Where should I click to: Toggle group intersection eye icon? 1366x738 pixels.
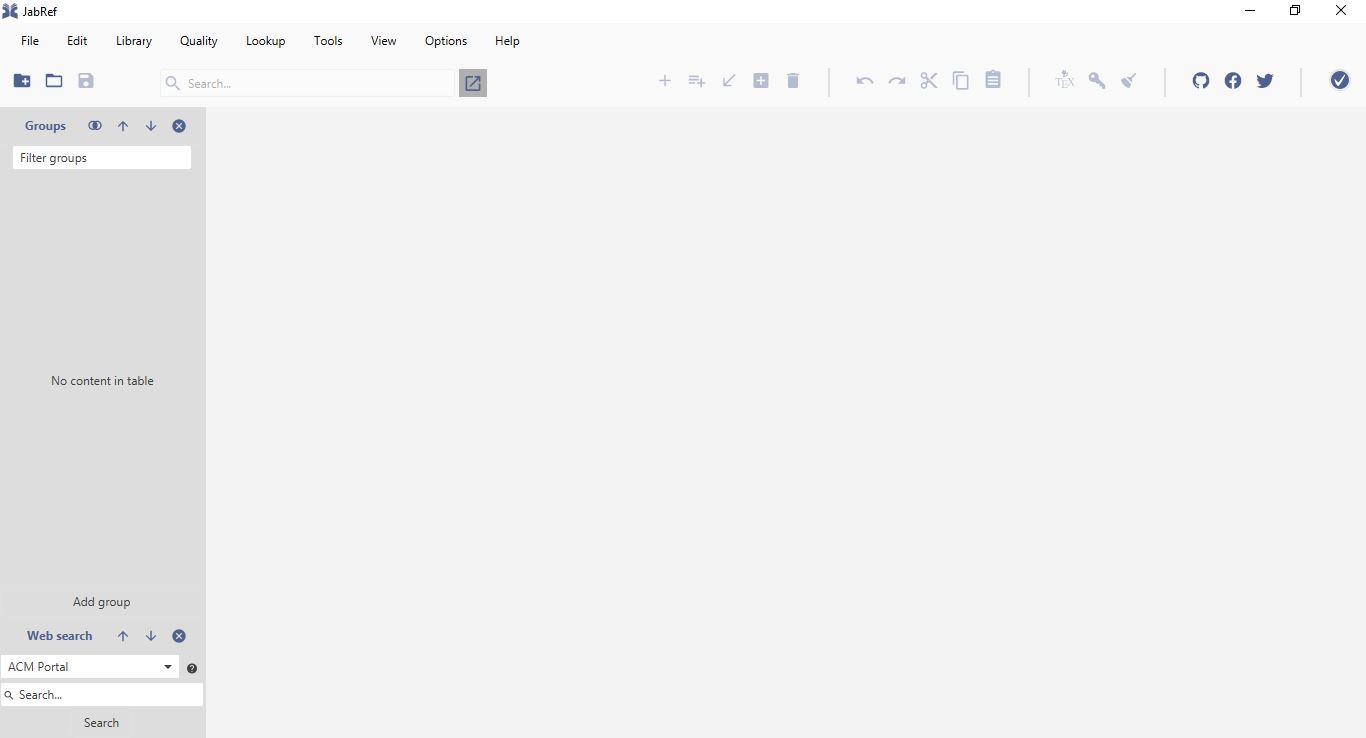(95, 126)
